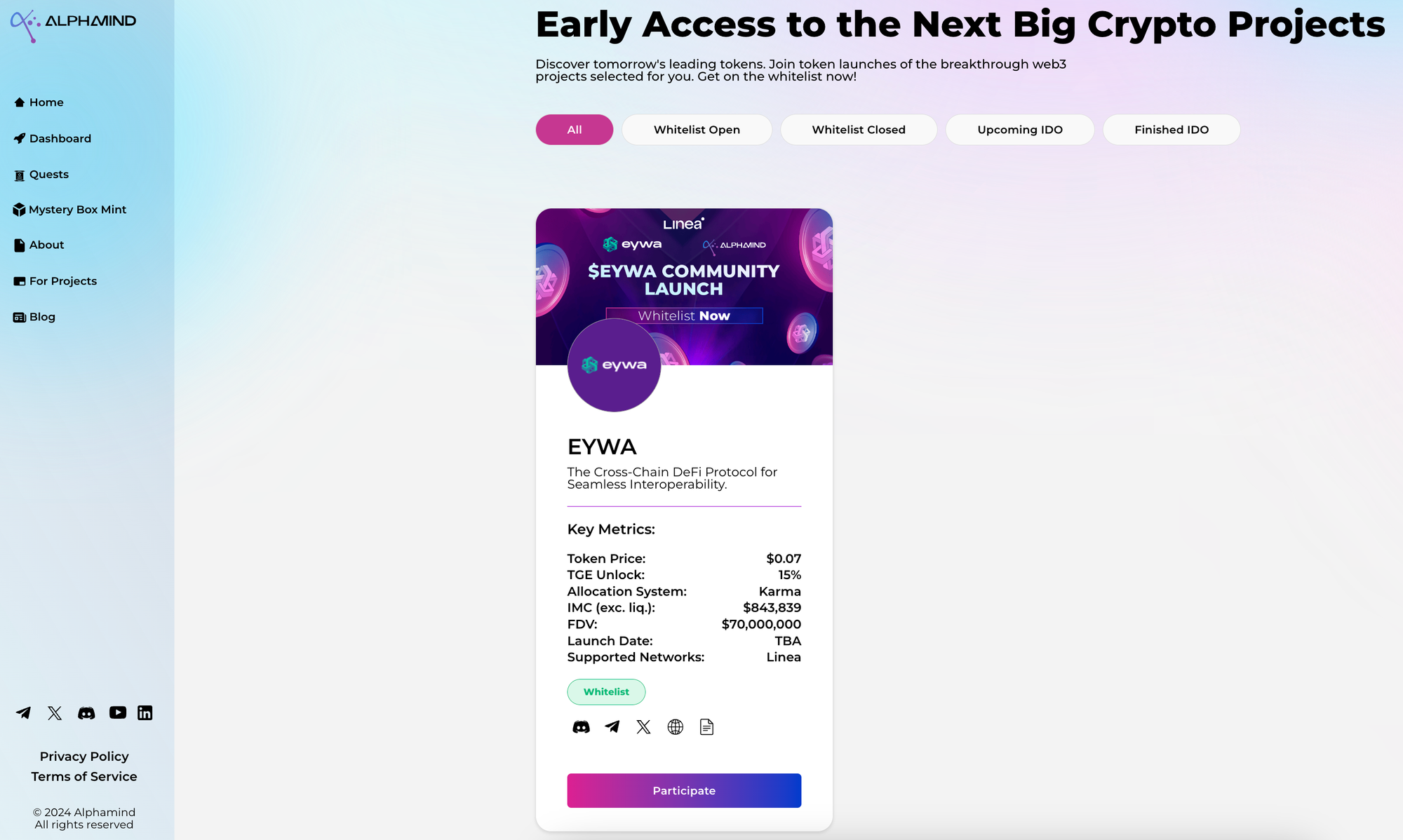Select the Finished IDO filter tab
The image size is (1403, 840).
click(1171, 129)
